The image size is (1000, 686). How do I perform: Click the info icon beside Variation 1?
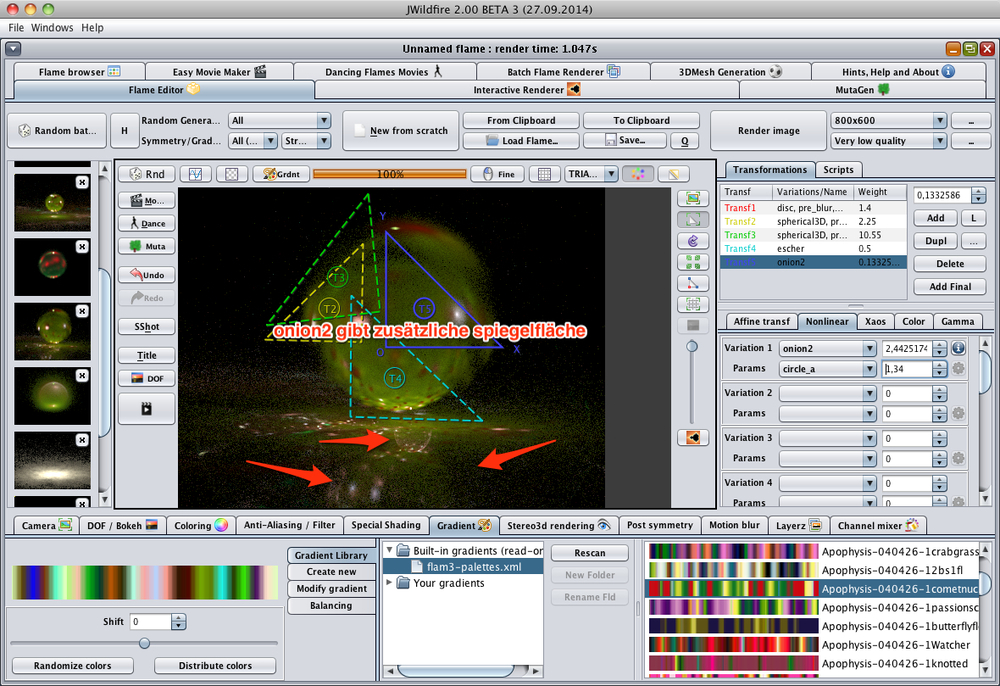click(958, 348)
